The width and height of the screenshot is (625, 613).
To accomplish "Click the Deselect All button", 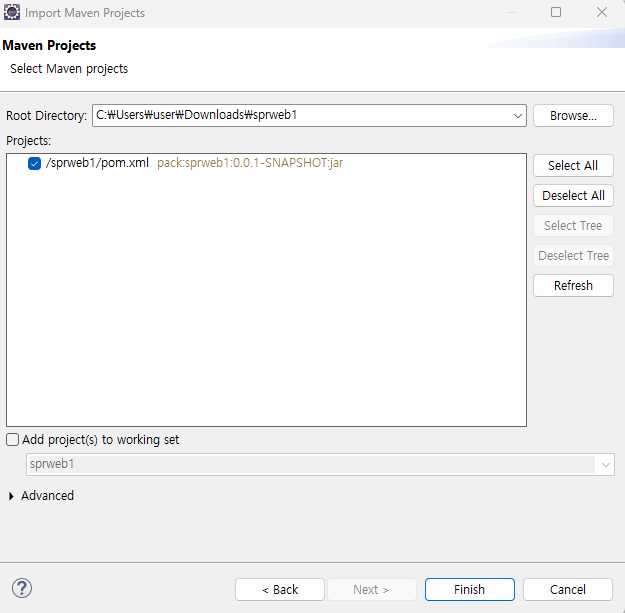I will 573,195.
